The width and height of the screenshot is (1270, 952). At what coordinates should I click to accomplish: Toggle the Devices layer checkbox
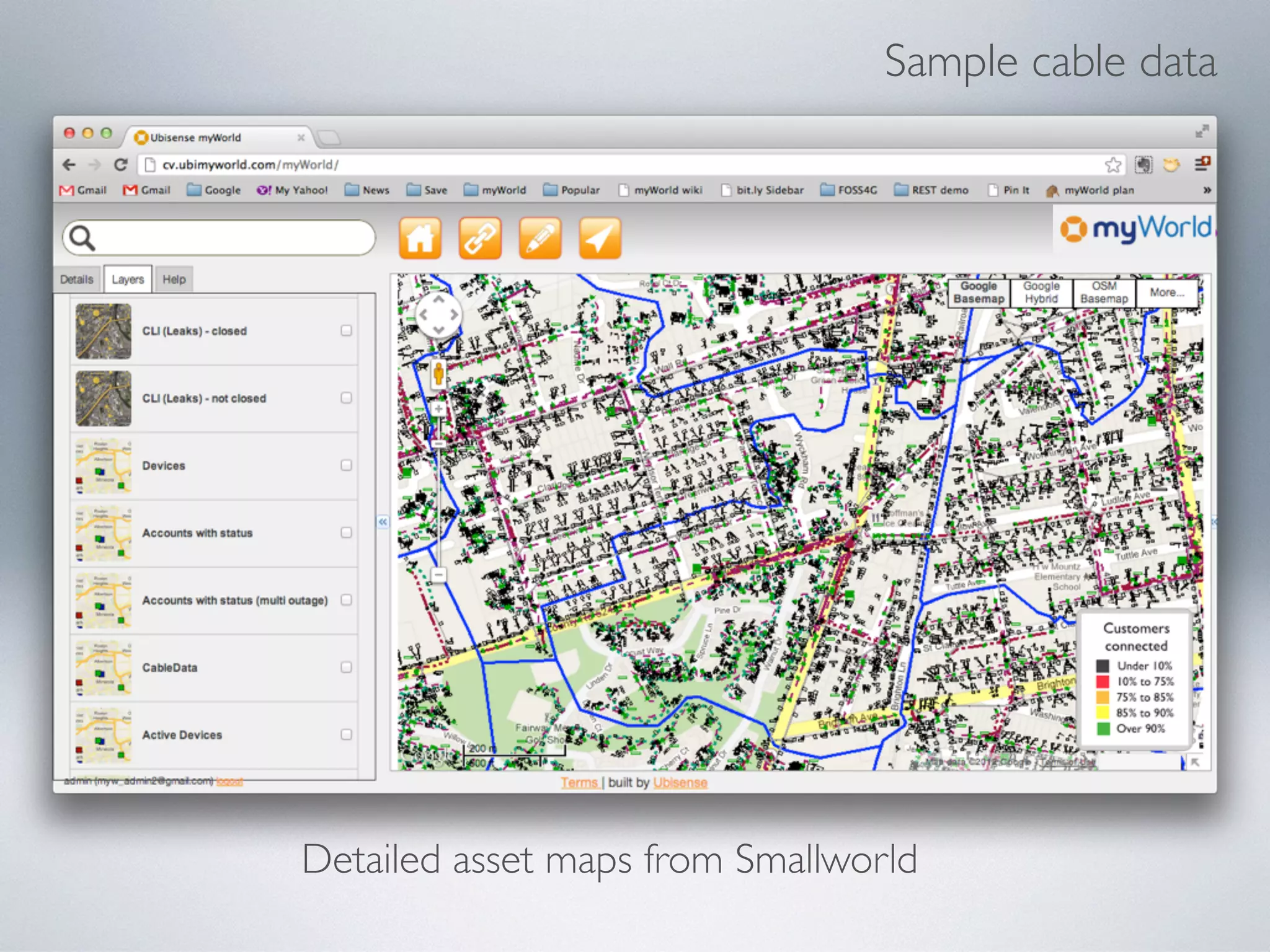346,465
